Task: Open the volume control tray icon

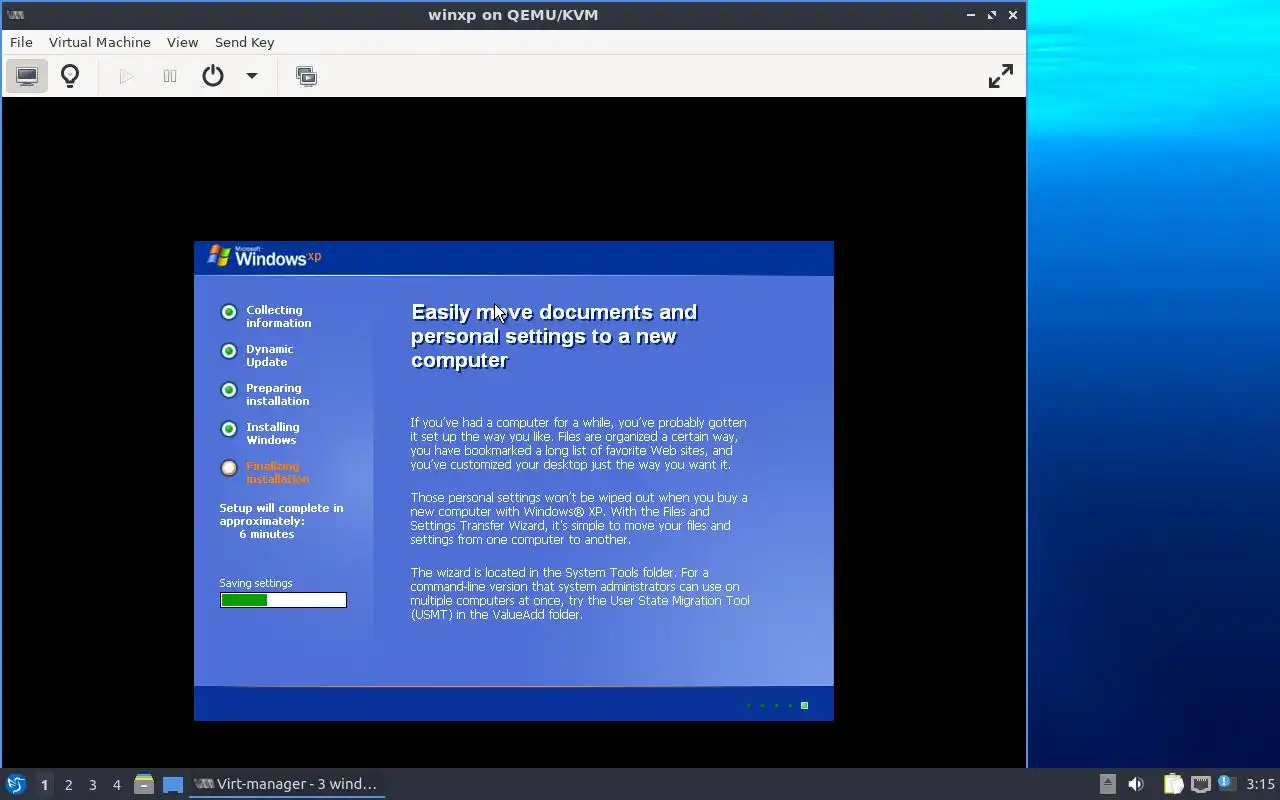Action: [x=1136, y=784]
